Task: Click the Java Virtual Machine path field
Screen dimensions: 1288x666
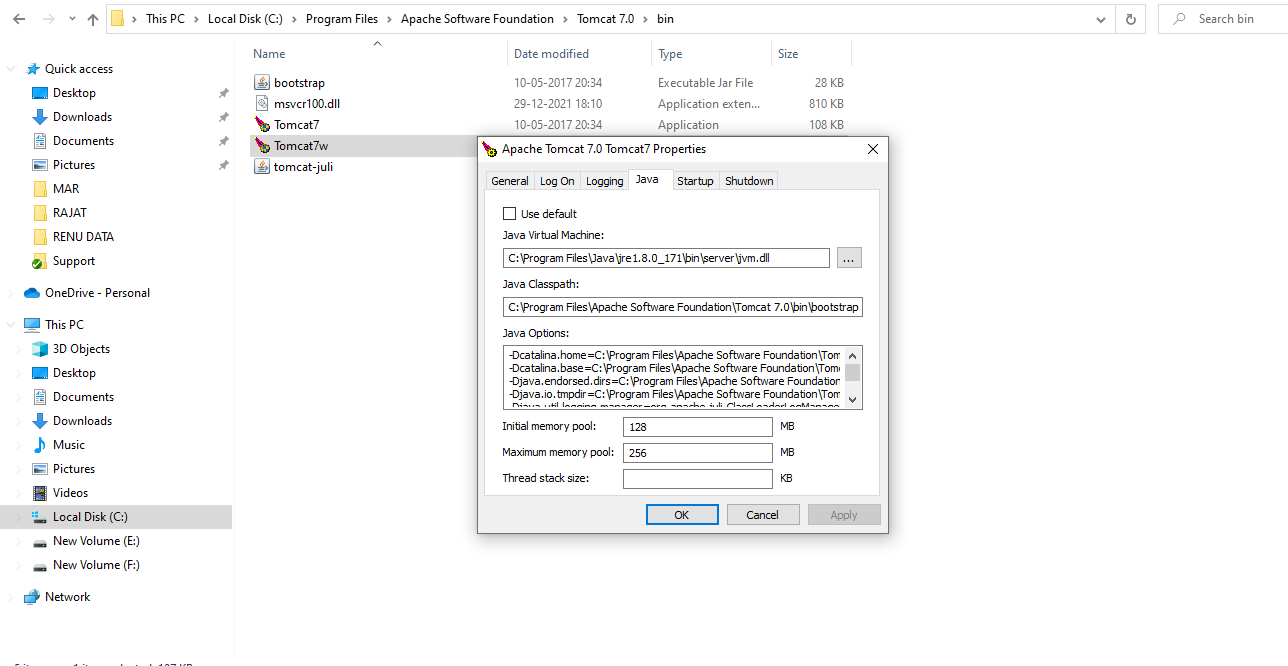Action: tap(666, 258)
